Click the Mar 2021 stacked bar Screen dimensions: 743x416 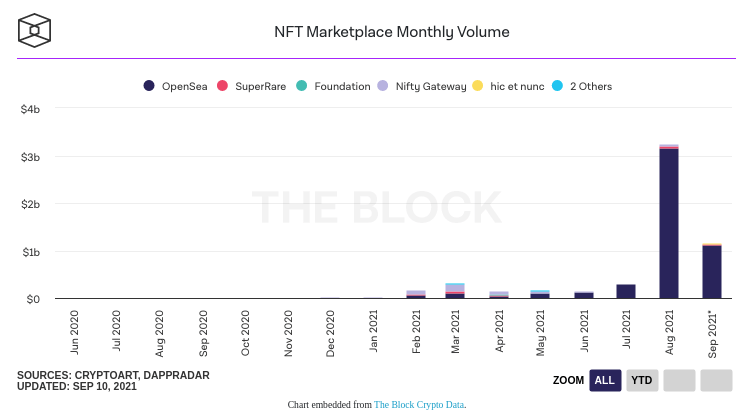pyautogui.click(x=455, y=291)
